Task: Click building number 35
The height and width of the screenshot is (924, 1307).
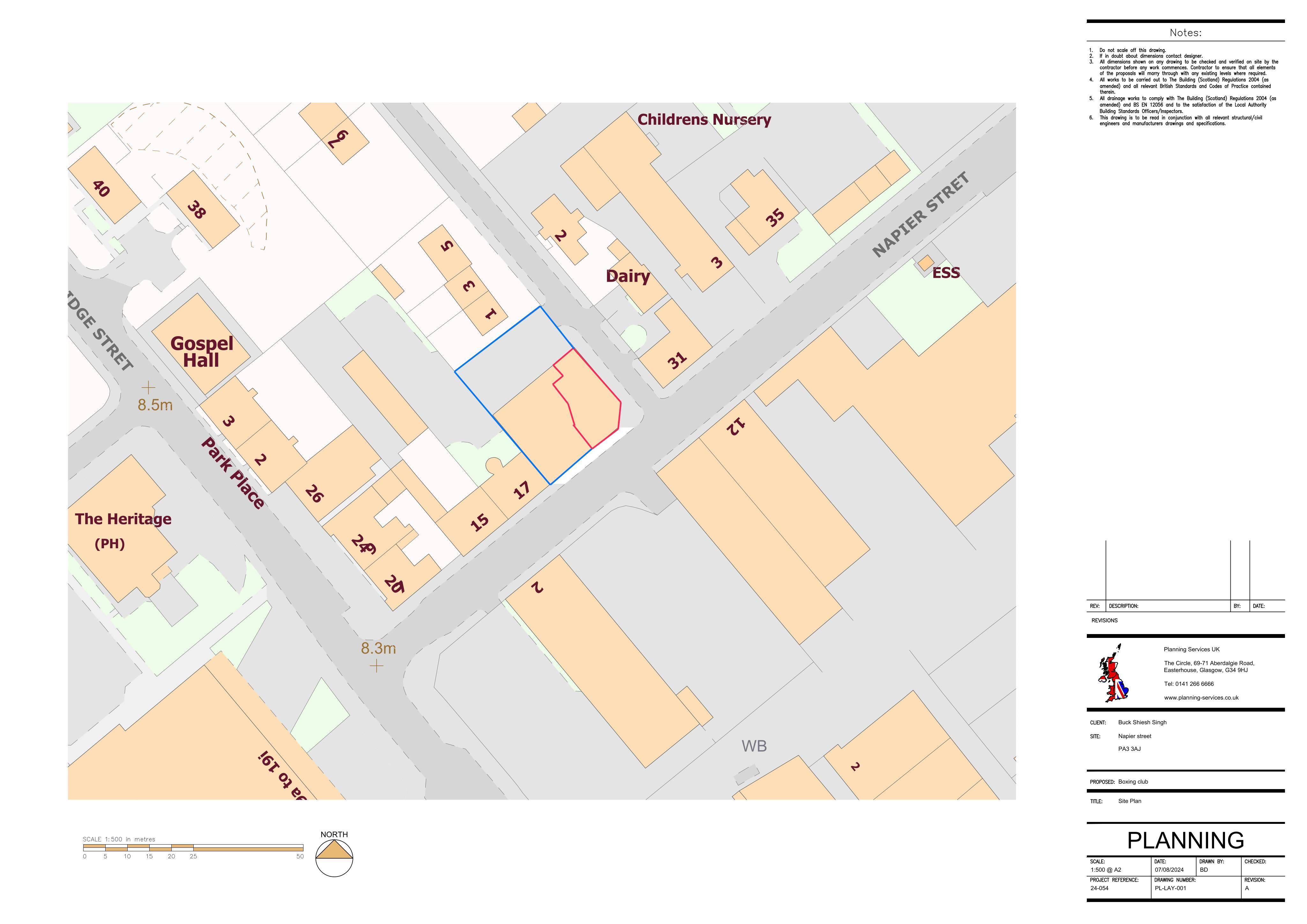Action: point(775,217)
